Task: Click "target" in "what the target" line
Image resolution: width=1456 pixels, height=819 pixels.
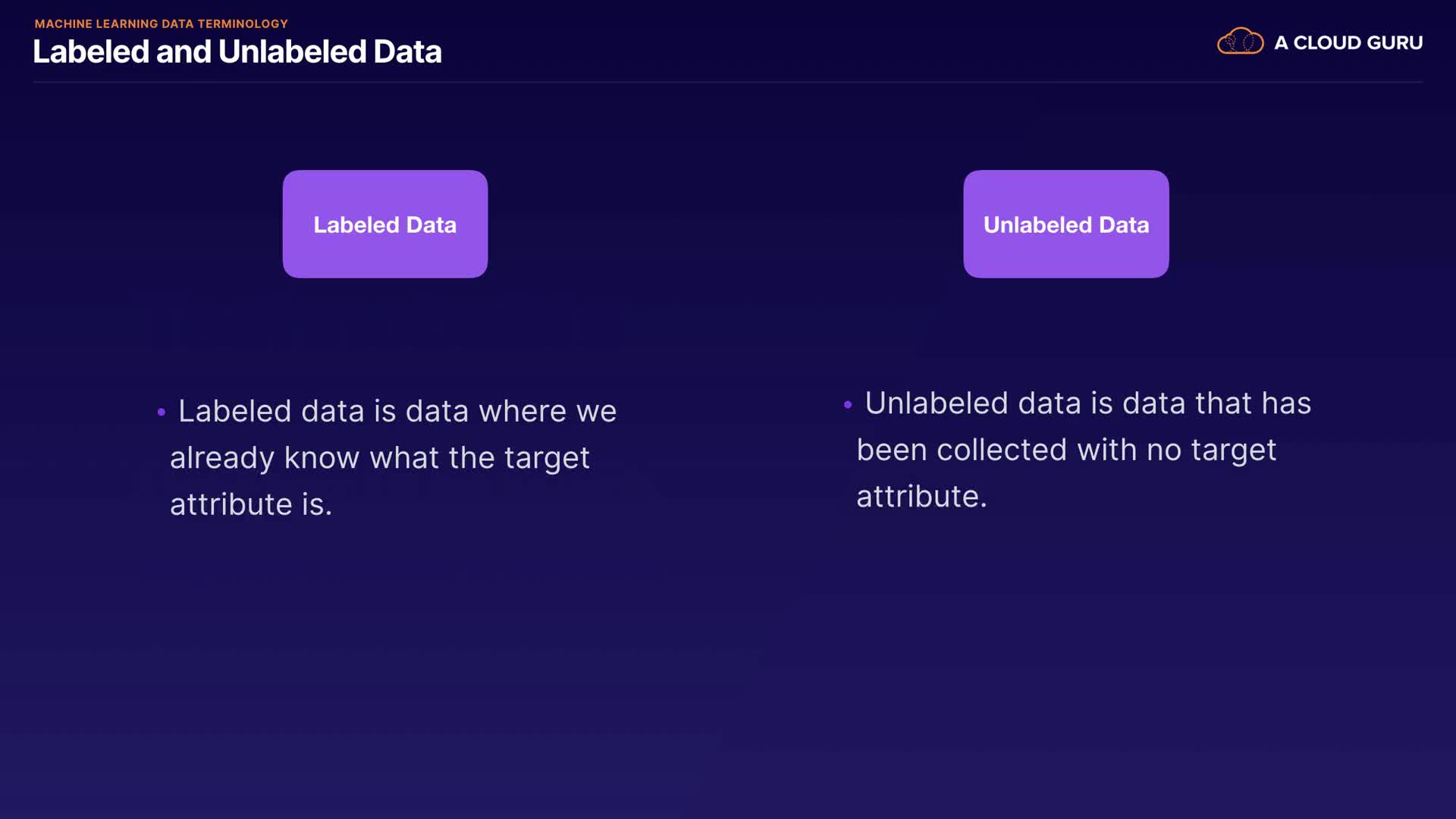Action: [x=547, y=458]
